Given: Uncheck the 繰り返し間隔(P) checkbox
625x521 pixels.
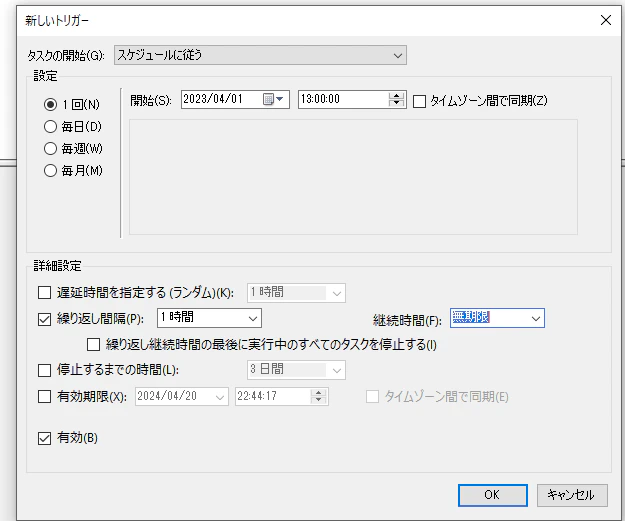Looking at the screenshot, I should click(44, 318).
